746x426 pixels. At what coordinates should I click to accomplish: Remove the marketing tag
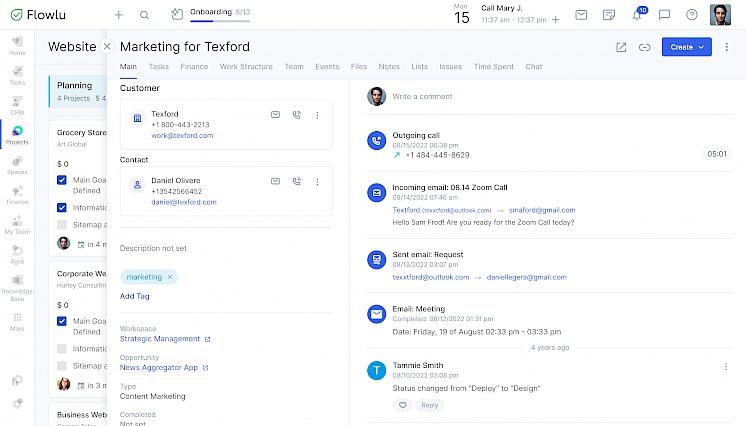[x=170, y=277]
